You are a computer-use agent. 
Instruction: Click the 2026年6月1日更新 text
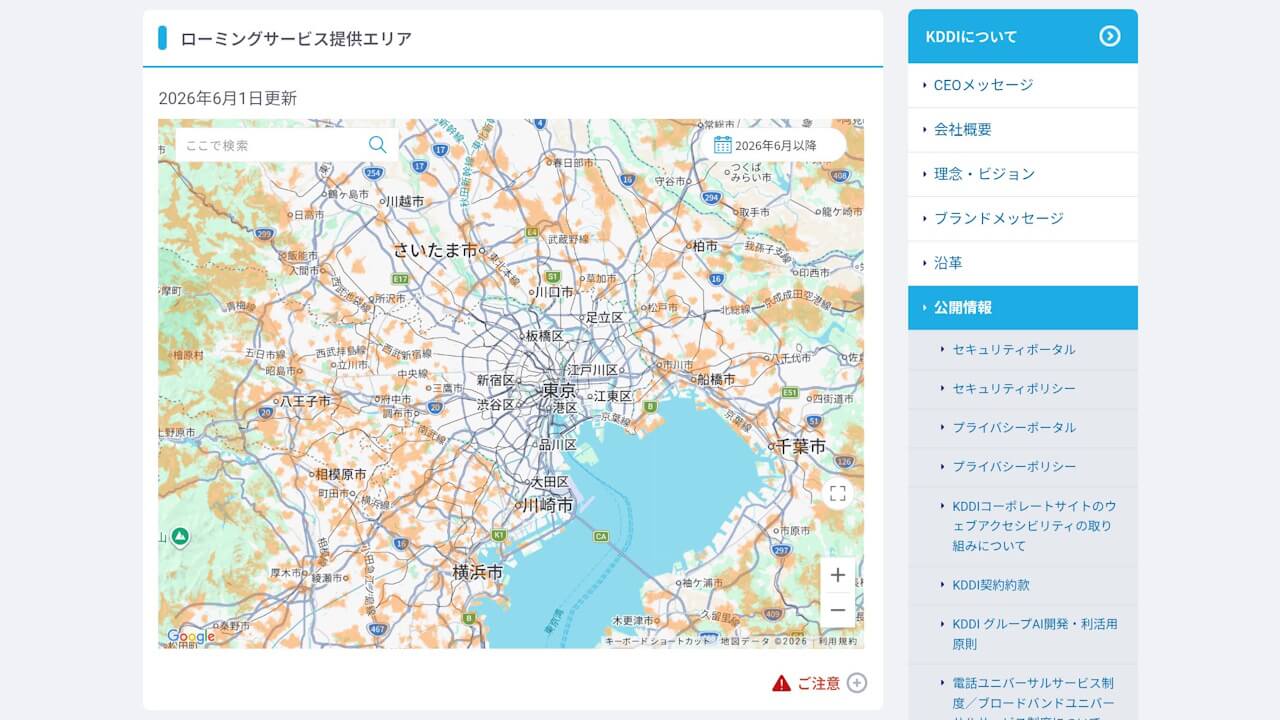click(228, 98)
